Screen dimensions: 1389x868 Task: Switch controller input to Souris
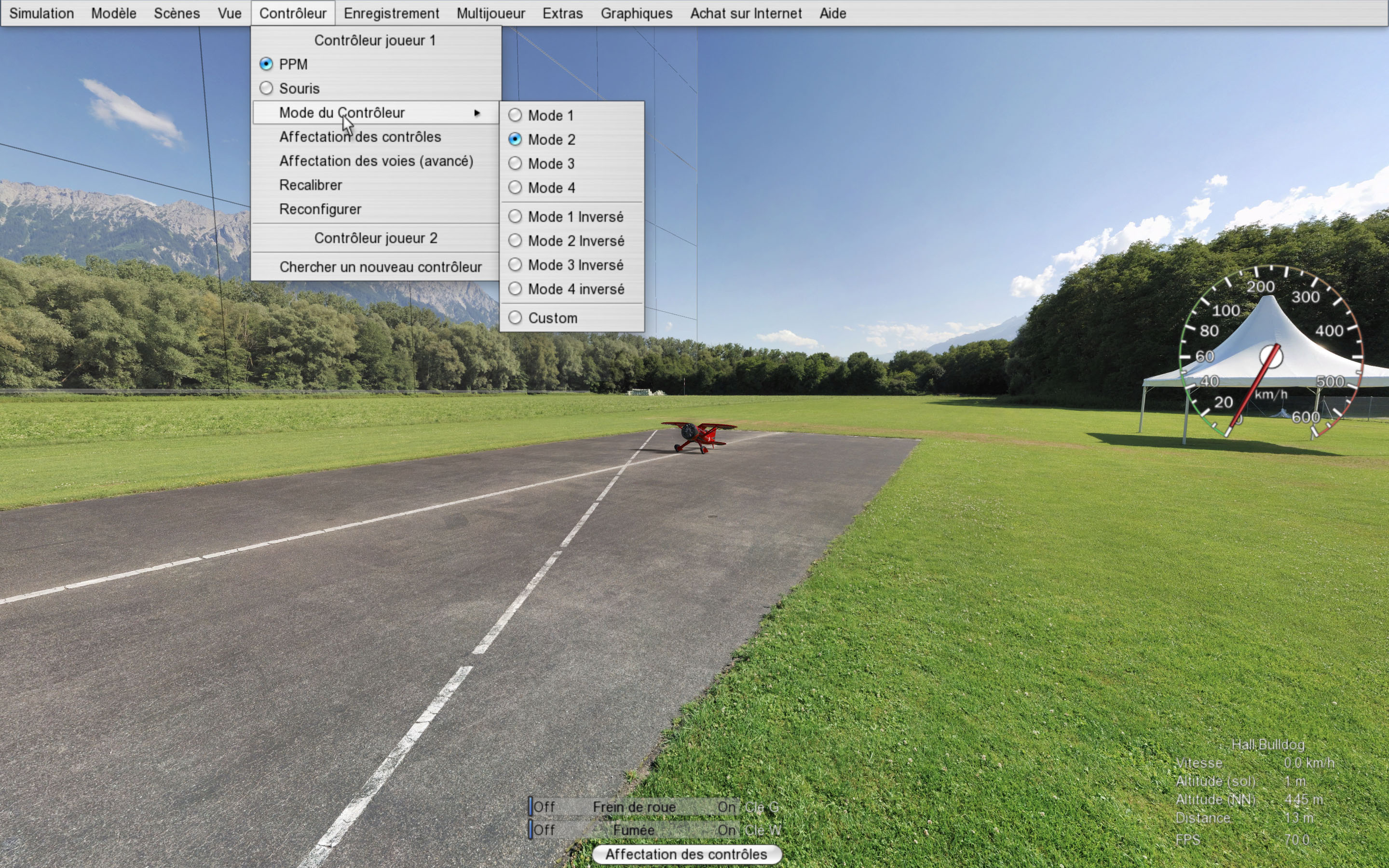coord(299,88)
